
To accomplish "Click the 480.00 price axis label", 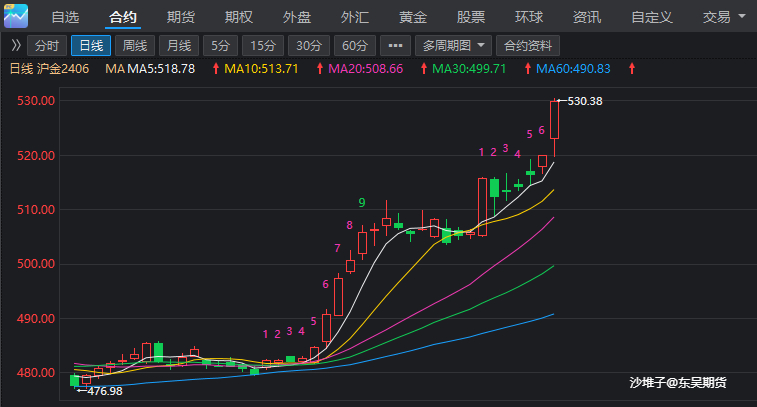I will (x=36, y=373).
